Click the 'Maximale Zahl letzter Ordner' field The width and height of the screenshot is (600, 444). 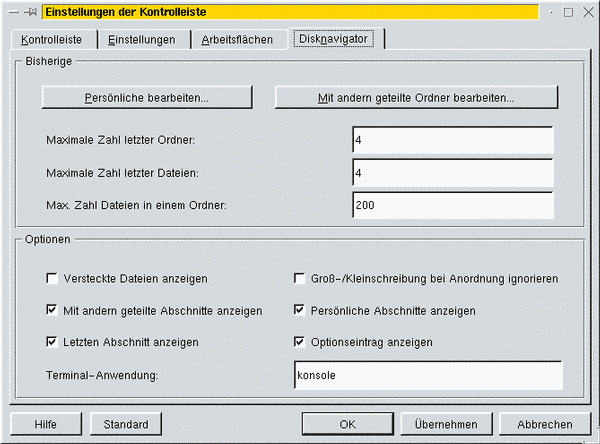coord(452,140)
